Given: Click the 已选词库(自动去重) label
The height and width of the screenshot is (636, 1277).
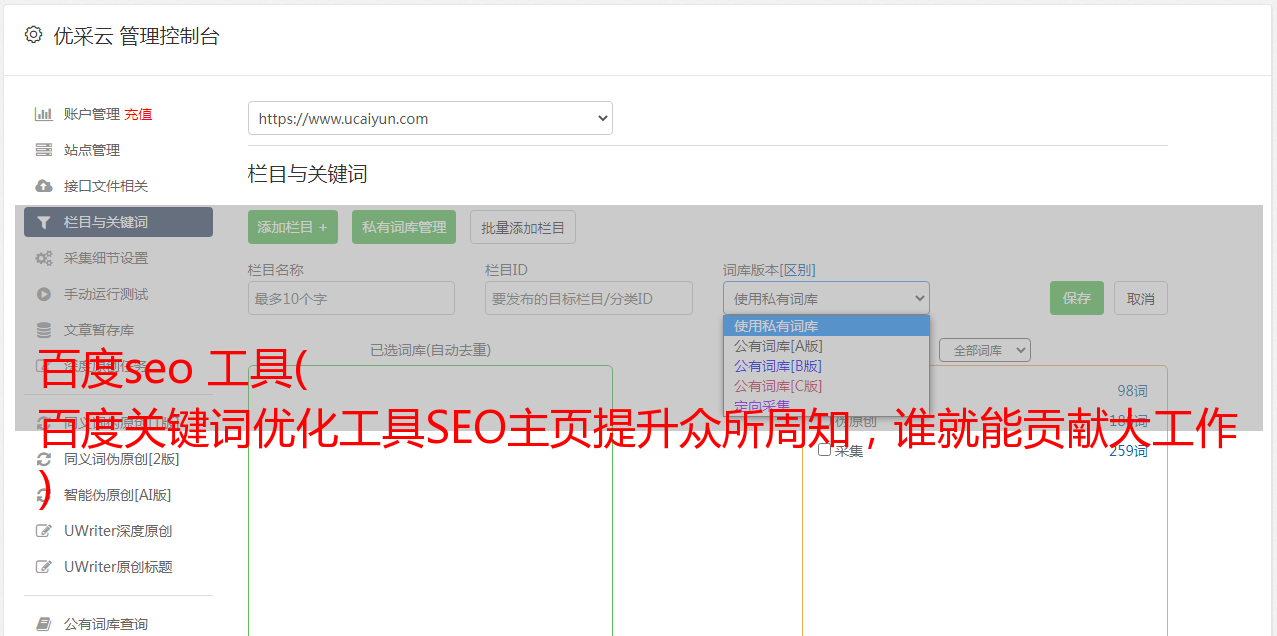Looking at the screenshot, I should (430, 350).
